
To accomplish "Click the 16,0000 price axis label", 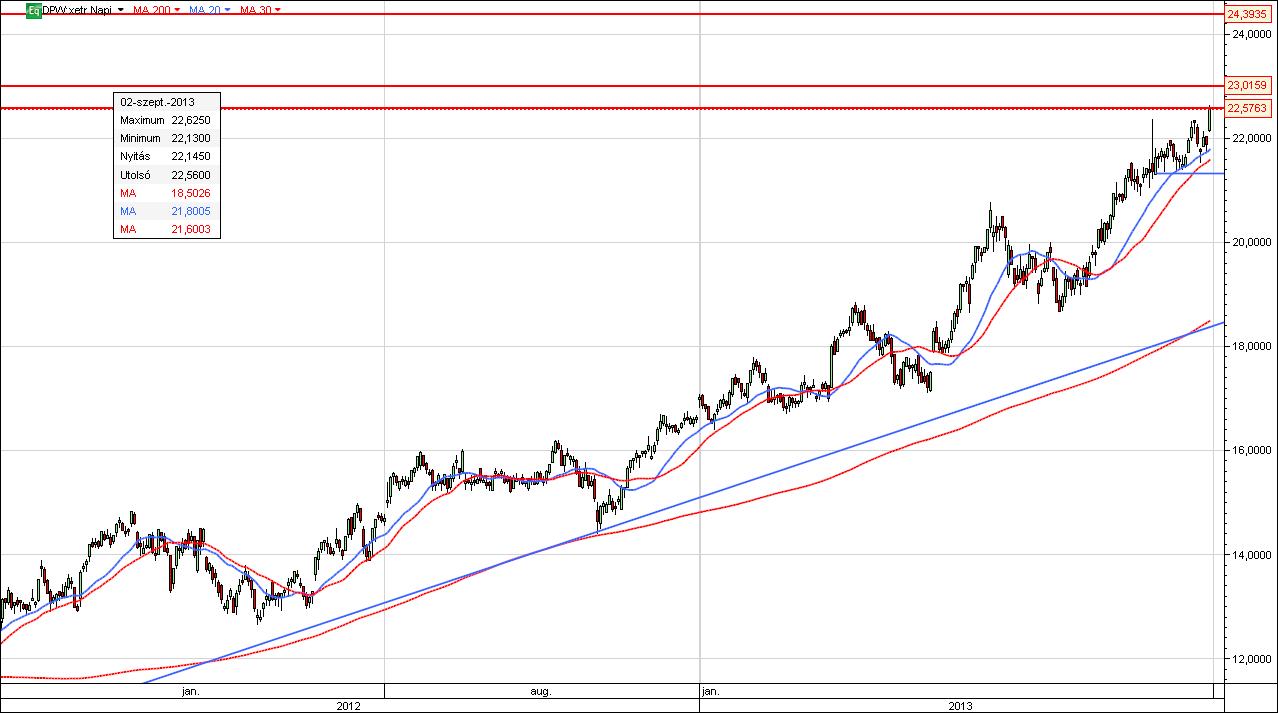I will click(1251, 451).
